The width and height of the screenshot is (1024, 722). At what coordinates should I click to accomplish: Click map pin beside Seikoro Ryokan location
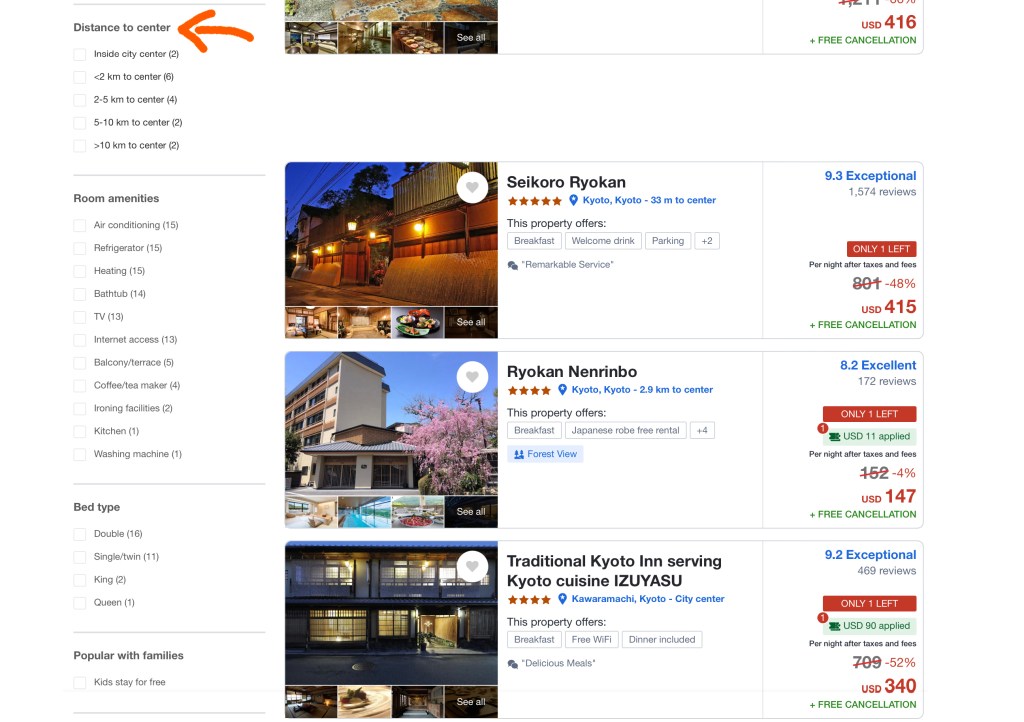coord(574,200)
